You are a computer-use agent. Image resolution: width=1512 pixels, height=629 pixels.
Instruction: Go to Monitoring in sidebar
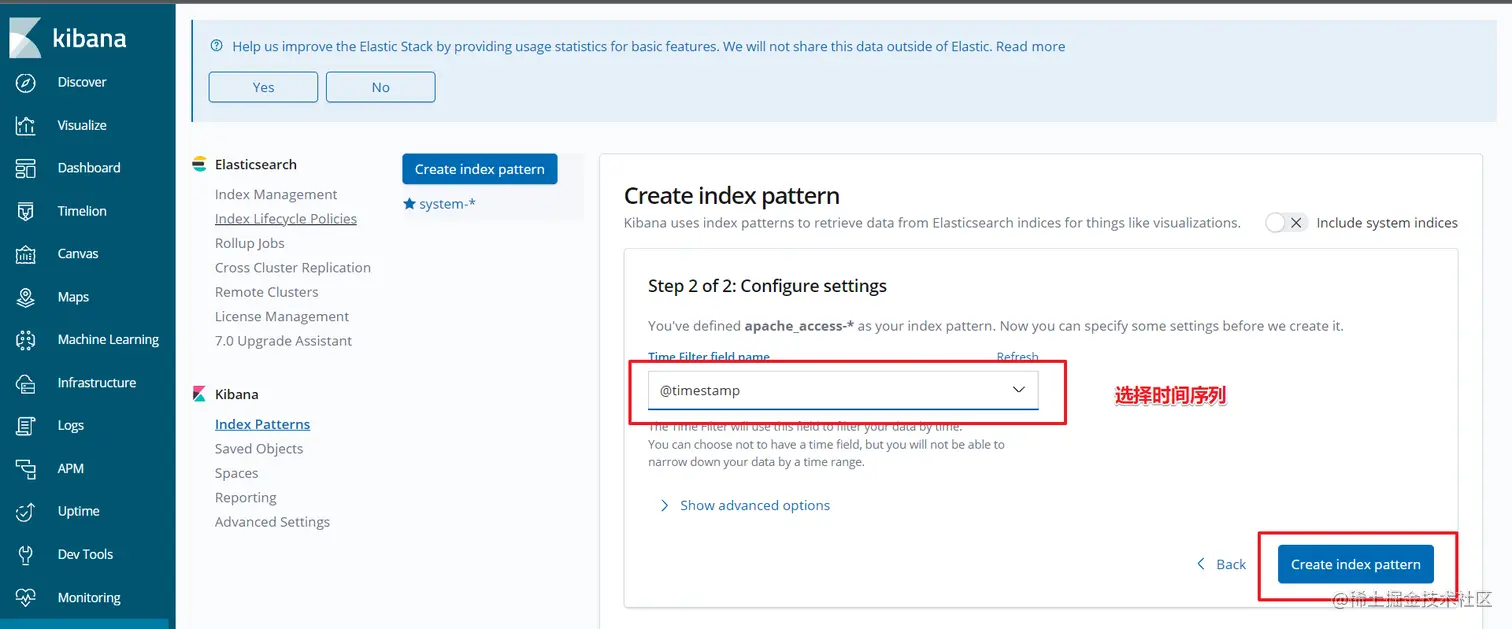coord(89,597)
